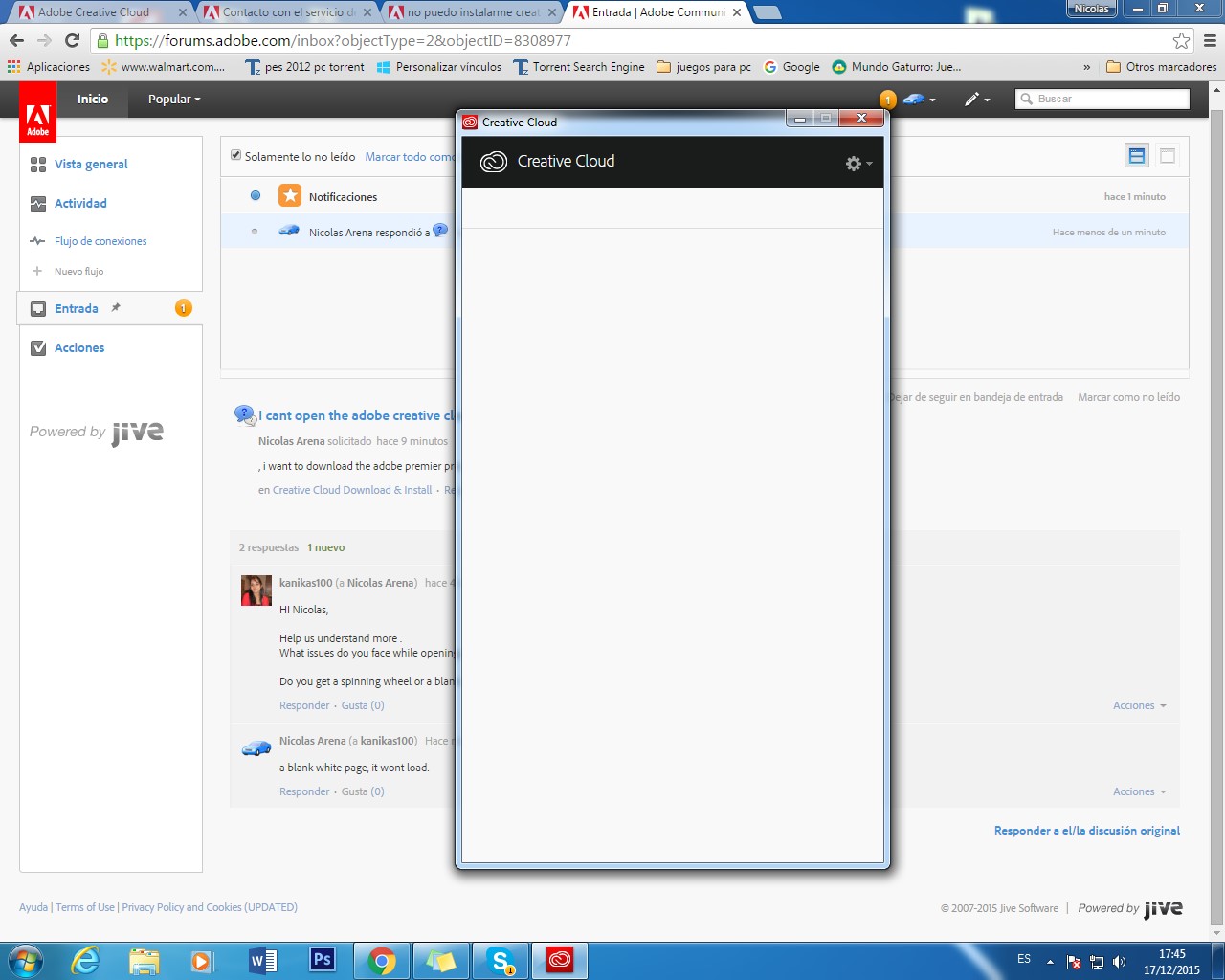This screenshot has width=1225, height=980.
Task: Bookmark page with star icon
Action: click(x=1182, y=40)
